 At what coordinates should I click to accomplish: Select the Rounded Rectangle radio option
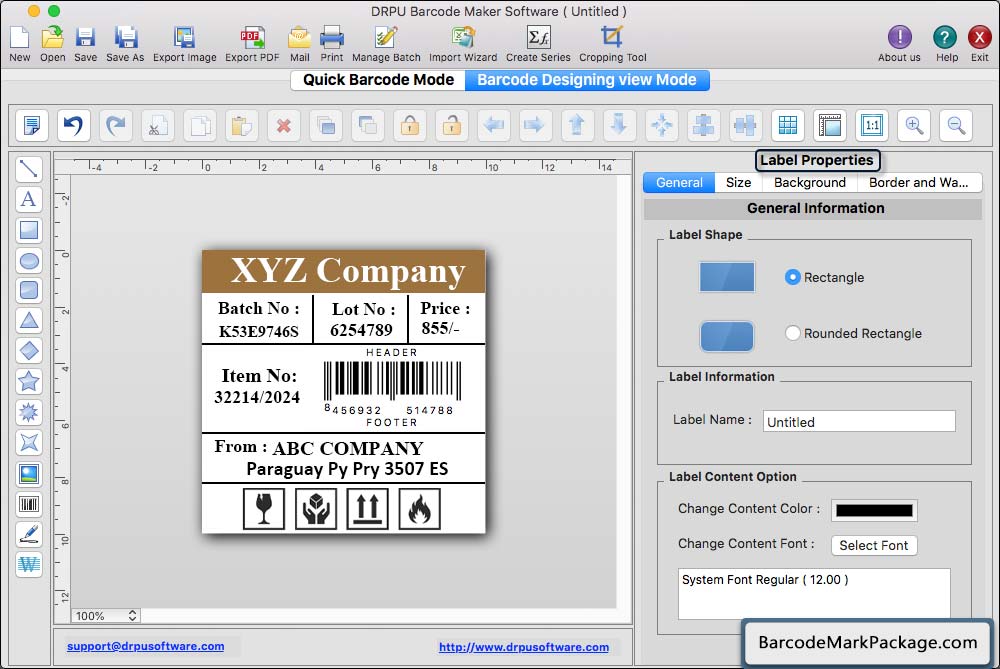(x=792, y=333)
